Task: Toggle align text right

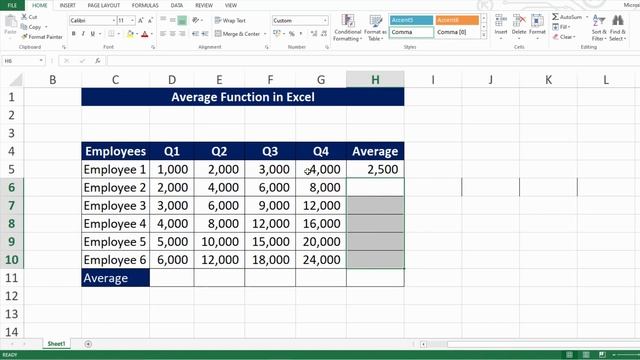Action: click(x=182, y=34)
